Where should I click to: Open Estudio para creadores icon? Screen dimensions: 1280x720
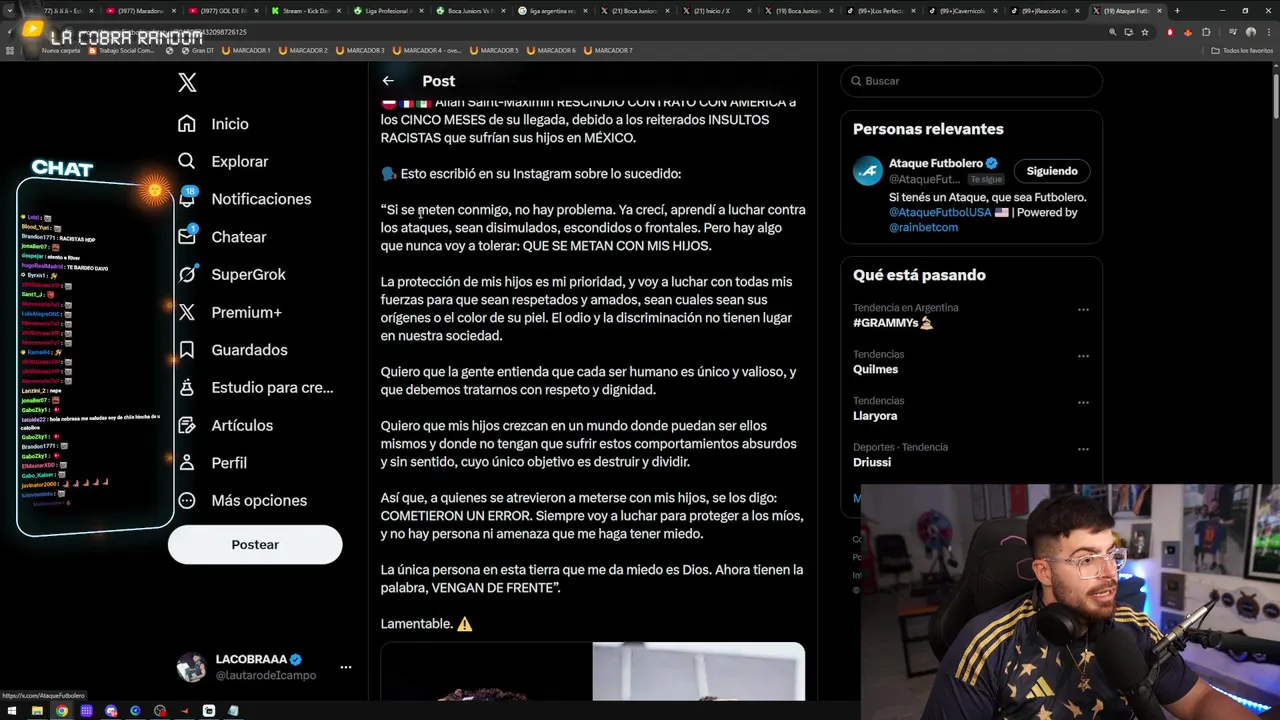pyautogui.click(x=187, y=387)
